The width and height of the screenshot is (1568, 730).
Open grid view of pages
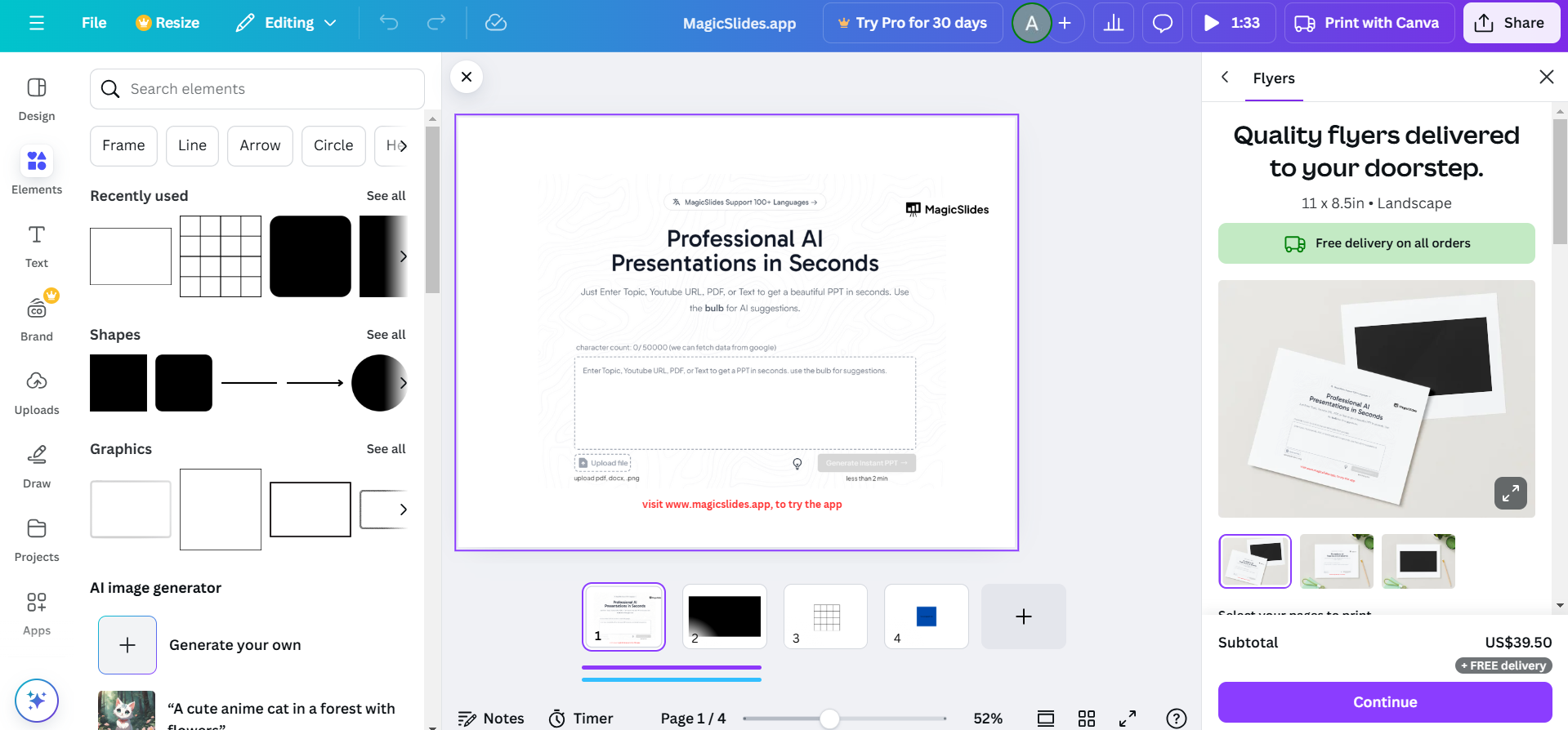pos(1087,719)
